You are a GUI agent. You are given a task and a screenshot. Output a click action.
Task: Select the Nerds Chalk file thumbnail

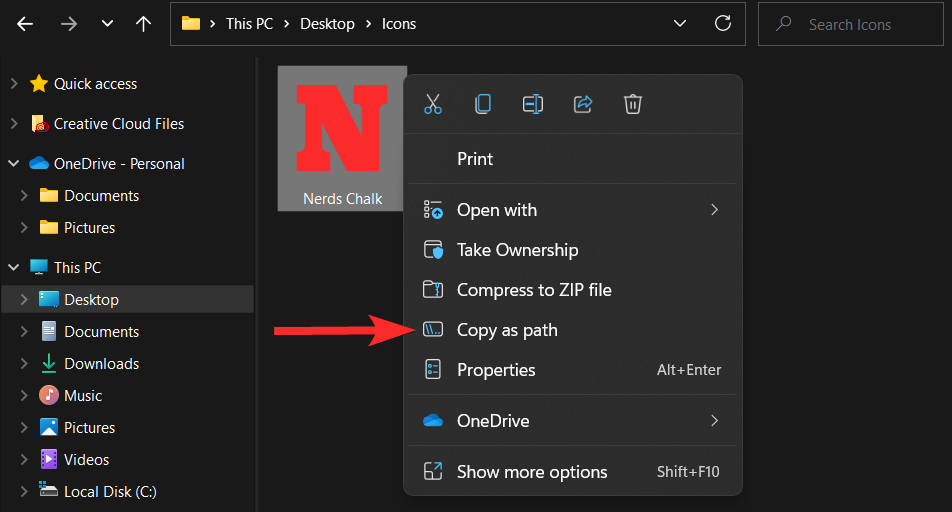coord(342,137)
